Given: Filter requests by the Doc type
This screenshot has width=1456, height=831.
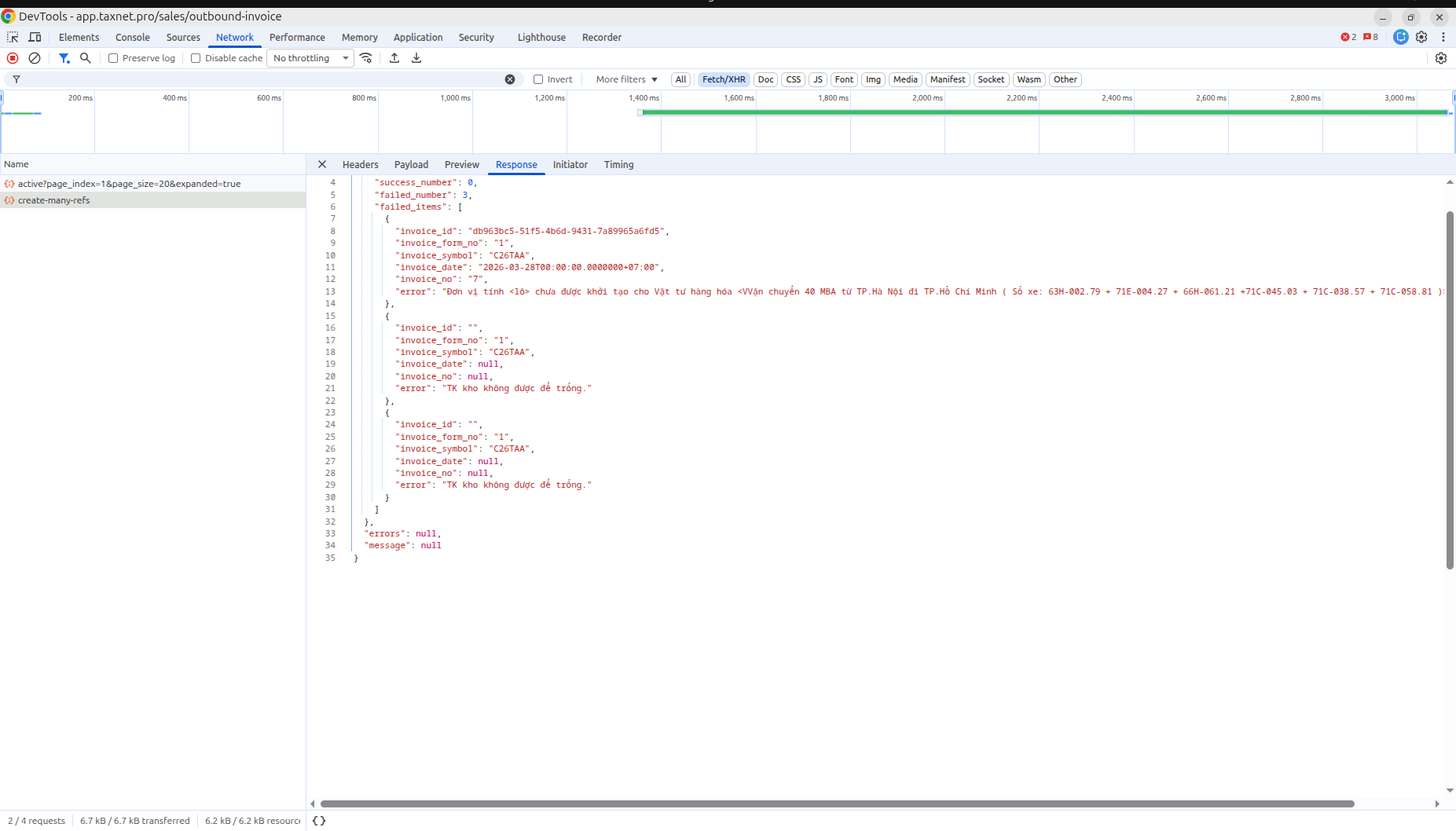Looking at the screenshot, I should tap(765, 79).
